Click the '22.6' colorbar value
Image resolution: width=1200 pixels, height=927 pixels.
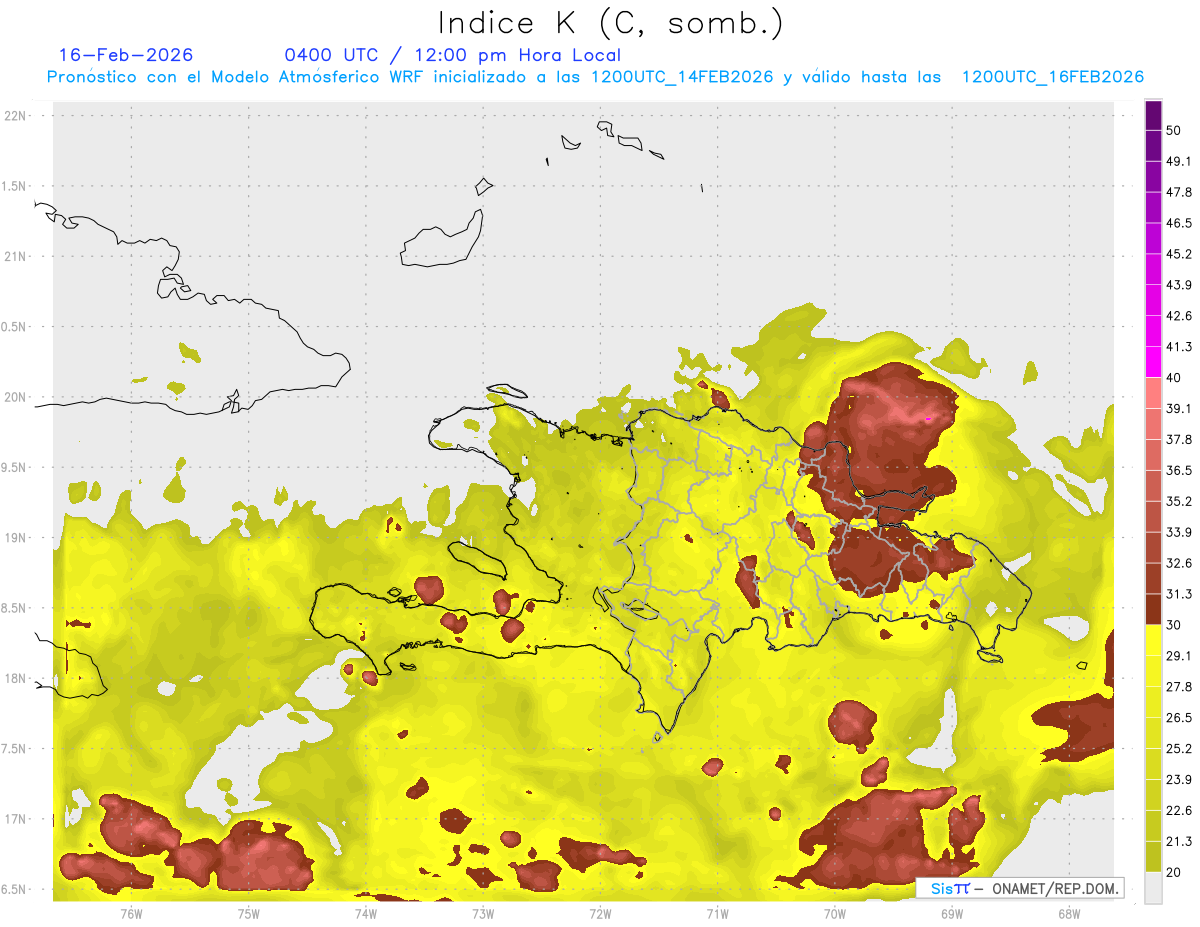pos(1179,810)
